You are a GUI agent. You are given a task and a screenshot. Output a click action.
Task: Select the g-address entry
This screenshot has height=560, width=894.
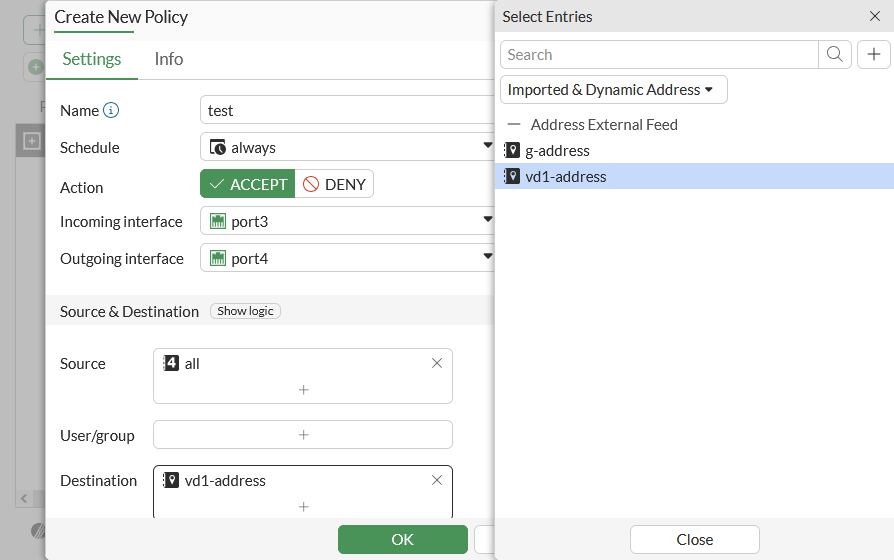tap(557, 151)
